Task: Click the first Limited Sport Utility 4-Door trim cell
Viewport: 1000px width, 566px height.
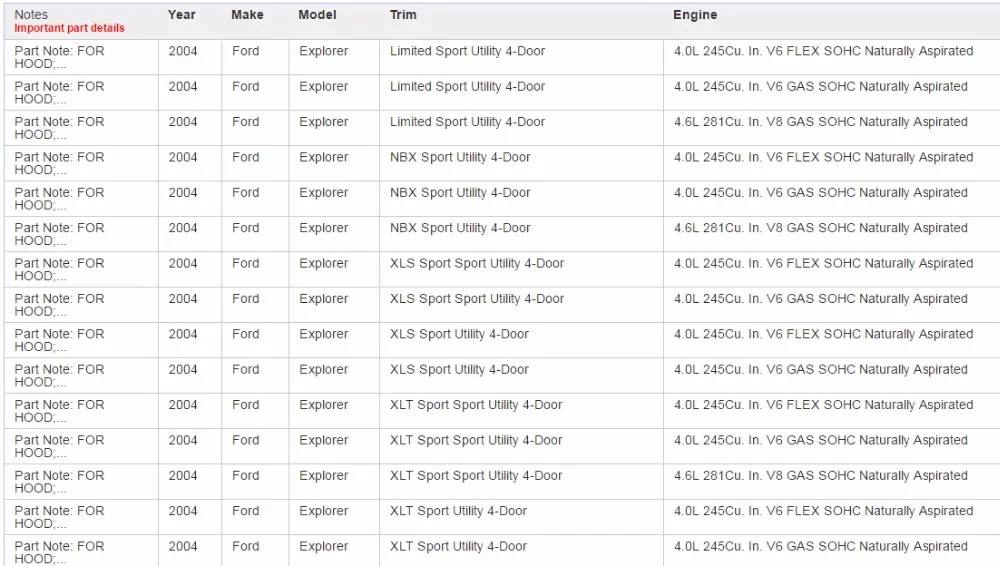Action: 467,51
